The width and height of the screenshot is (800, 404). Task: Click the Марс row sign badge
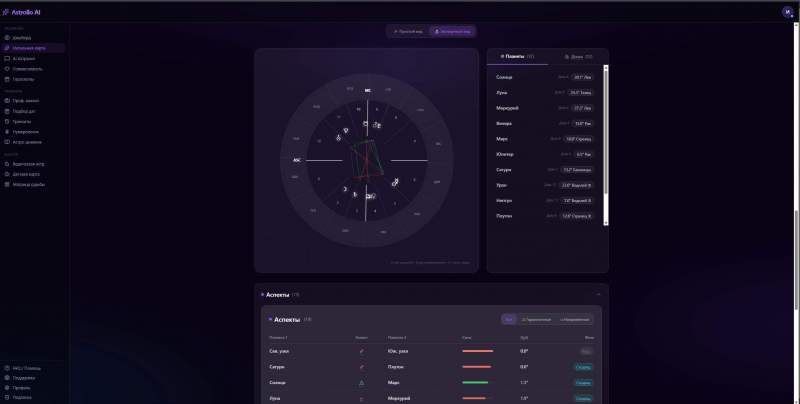click(578, 139)
